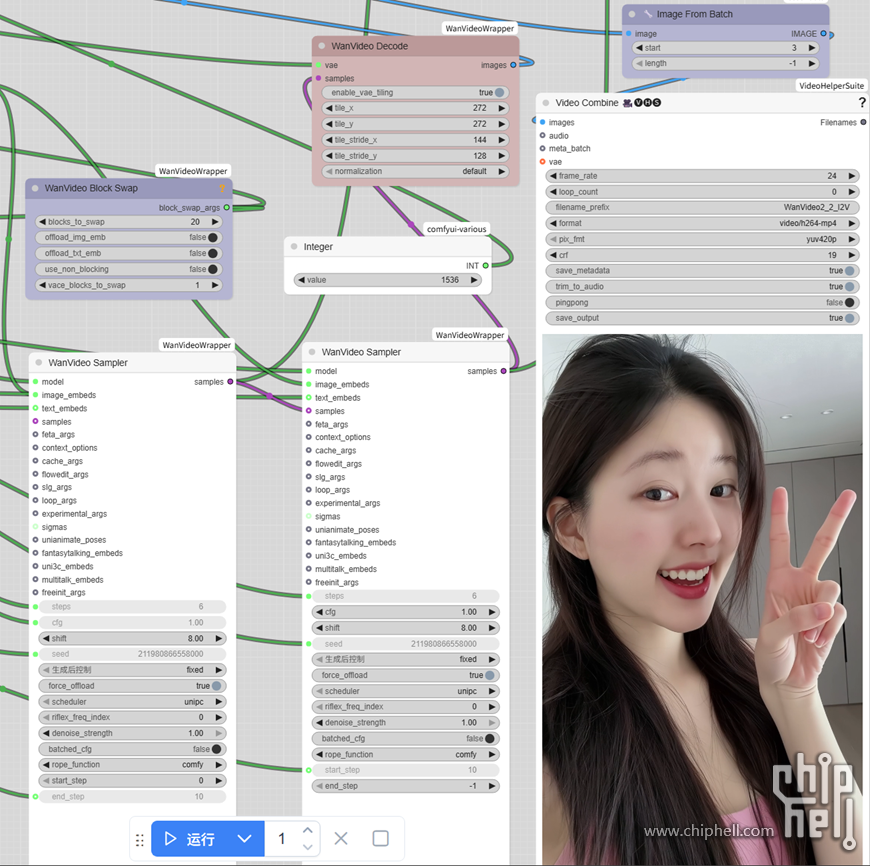
Task: Click the INT output port on Integer node
Action: click(x=485, y=266)
